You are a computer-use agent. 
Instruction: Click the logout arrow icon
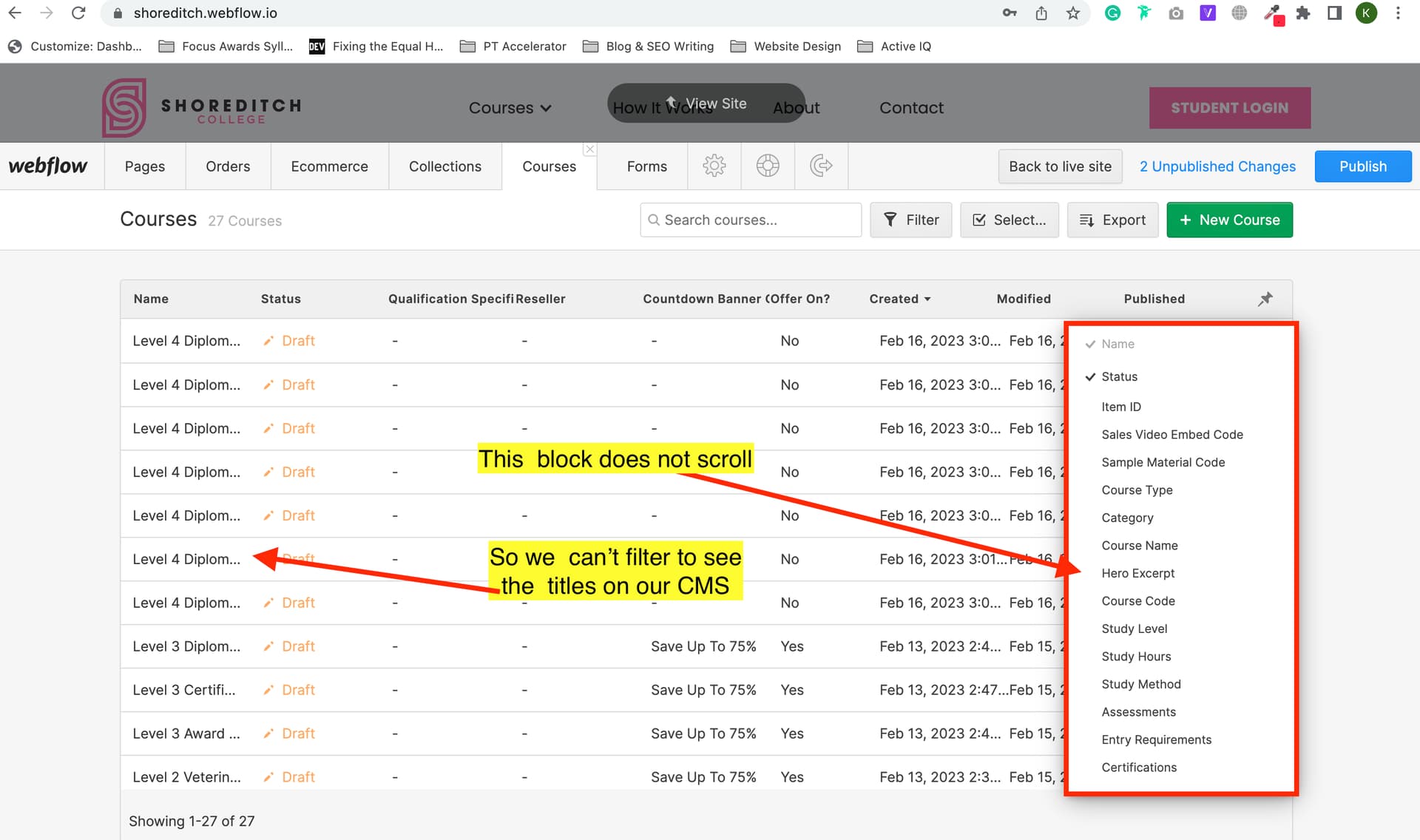[x=821, y=166]
